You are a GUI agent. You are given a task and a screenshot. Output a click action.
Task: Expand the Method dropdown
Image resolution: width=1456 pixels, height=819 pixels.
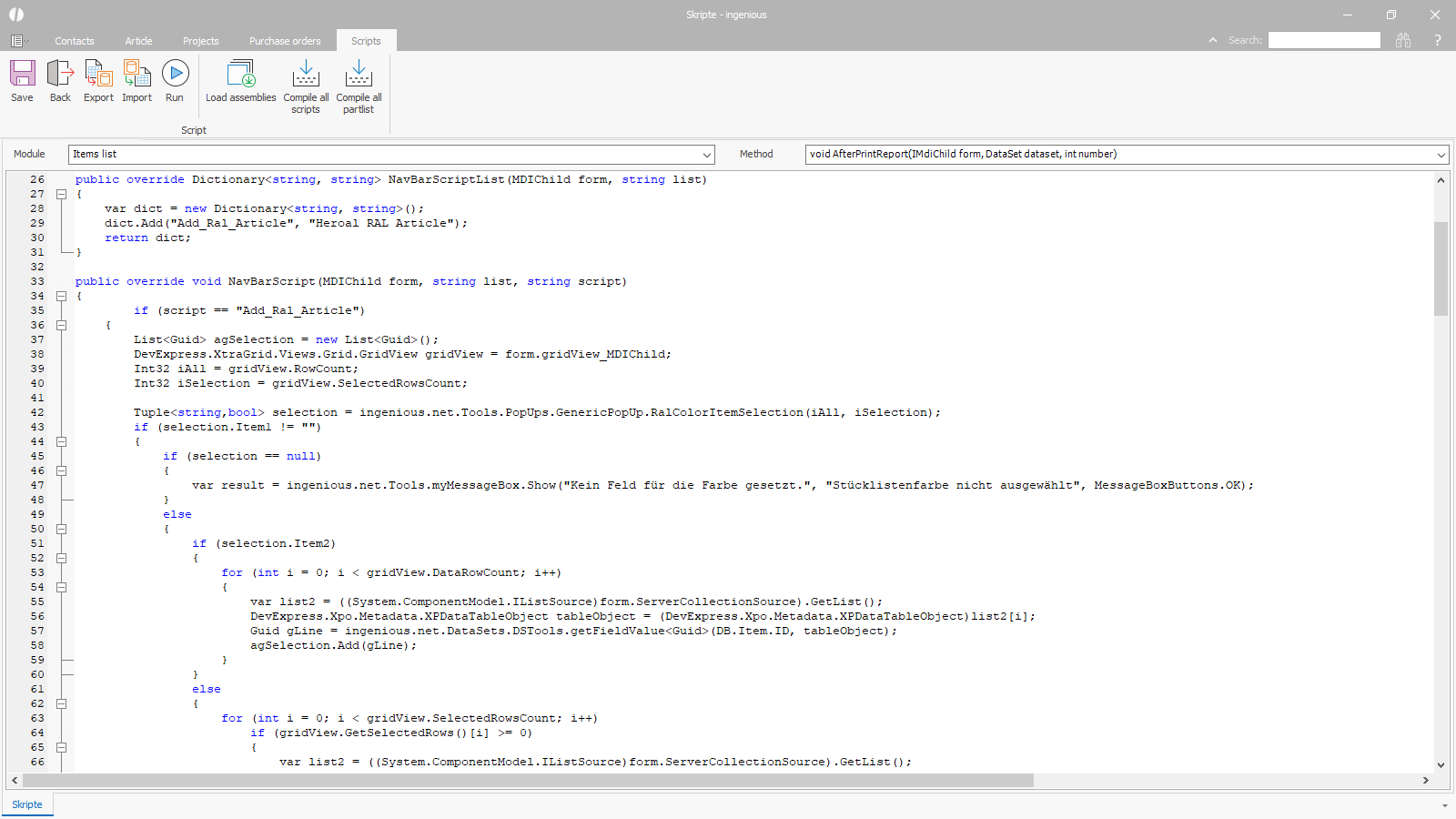click(x=1441, y=155)
